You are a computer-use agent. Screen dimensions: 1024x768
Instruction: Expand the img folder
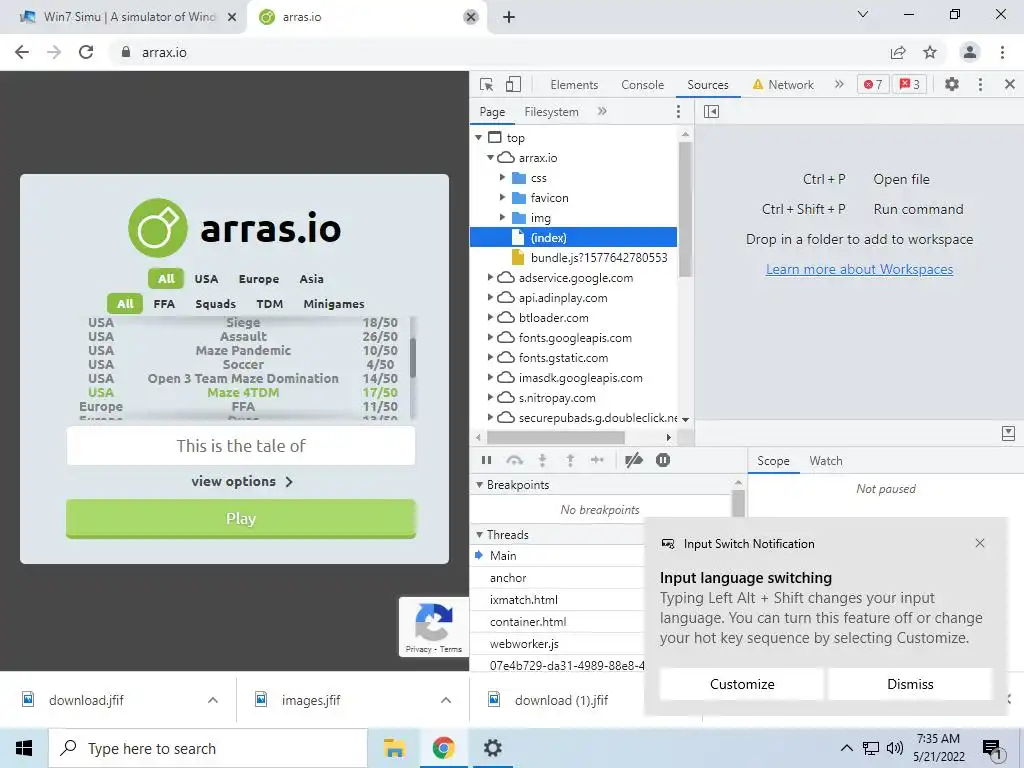(x=502, y=217)
